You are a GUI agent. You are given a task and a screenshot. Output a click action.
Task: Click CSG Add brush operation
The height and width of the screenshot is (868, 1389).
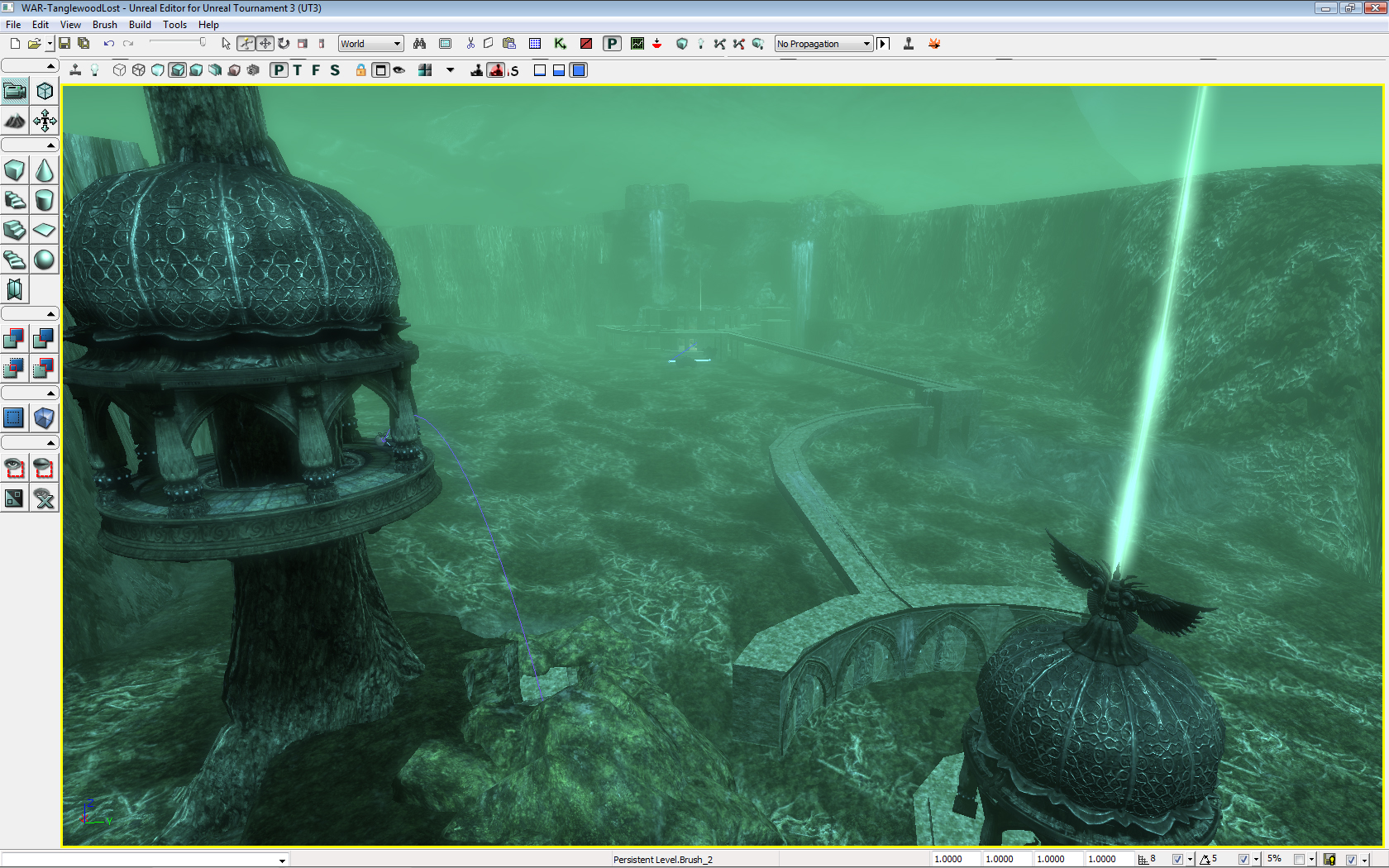15,338
